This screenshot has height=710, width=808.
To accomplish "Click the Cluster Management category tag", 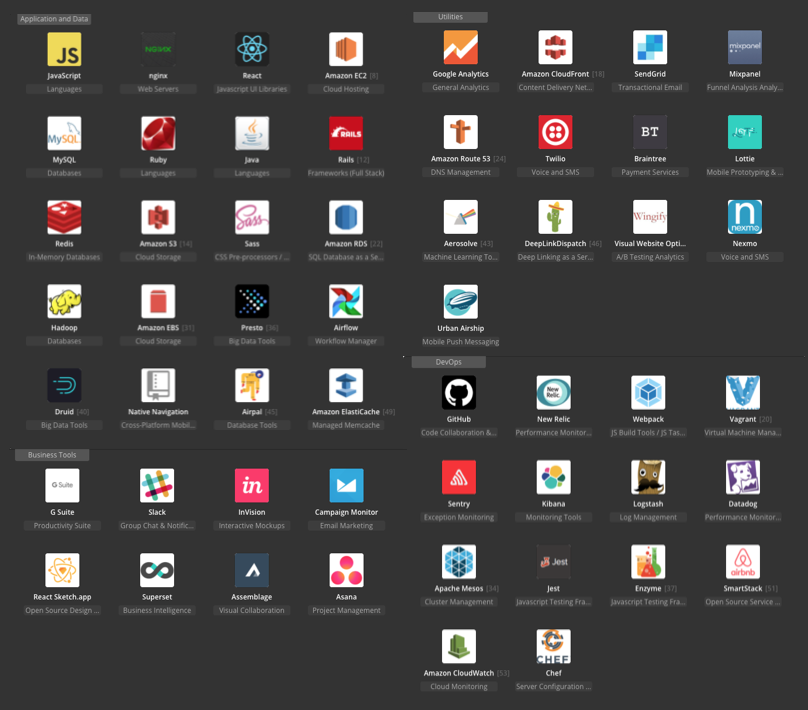I will click(459, 601).
